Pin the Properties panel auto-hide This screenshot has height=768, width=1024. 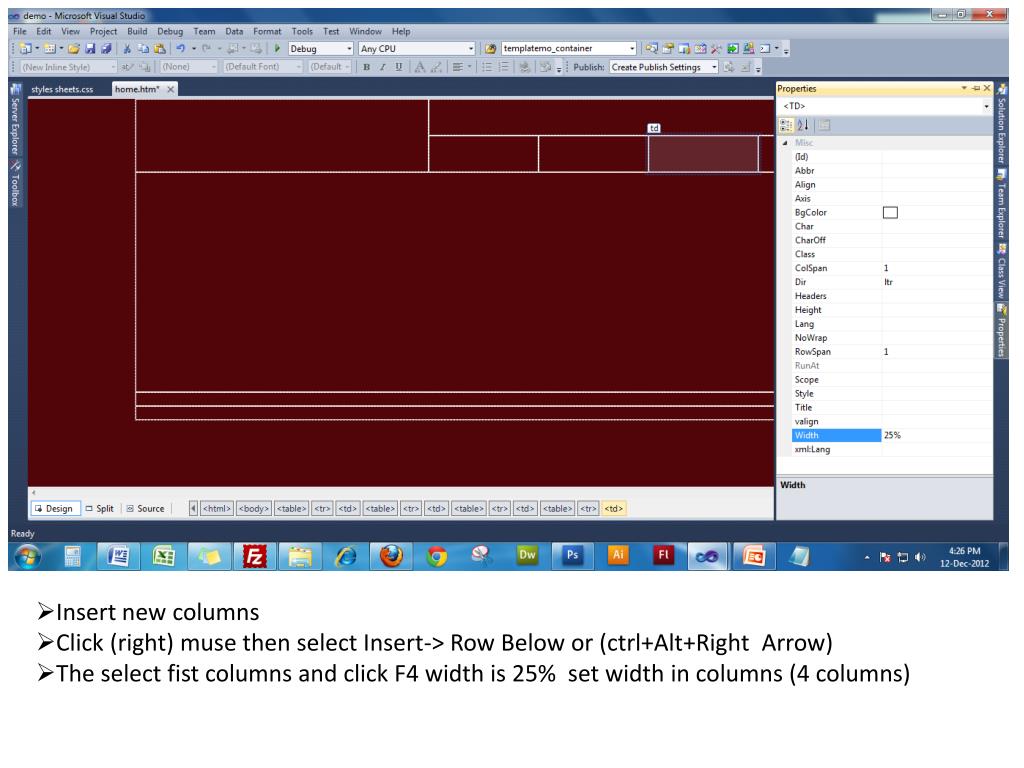[x=976, y=88]
